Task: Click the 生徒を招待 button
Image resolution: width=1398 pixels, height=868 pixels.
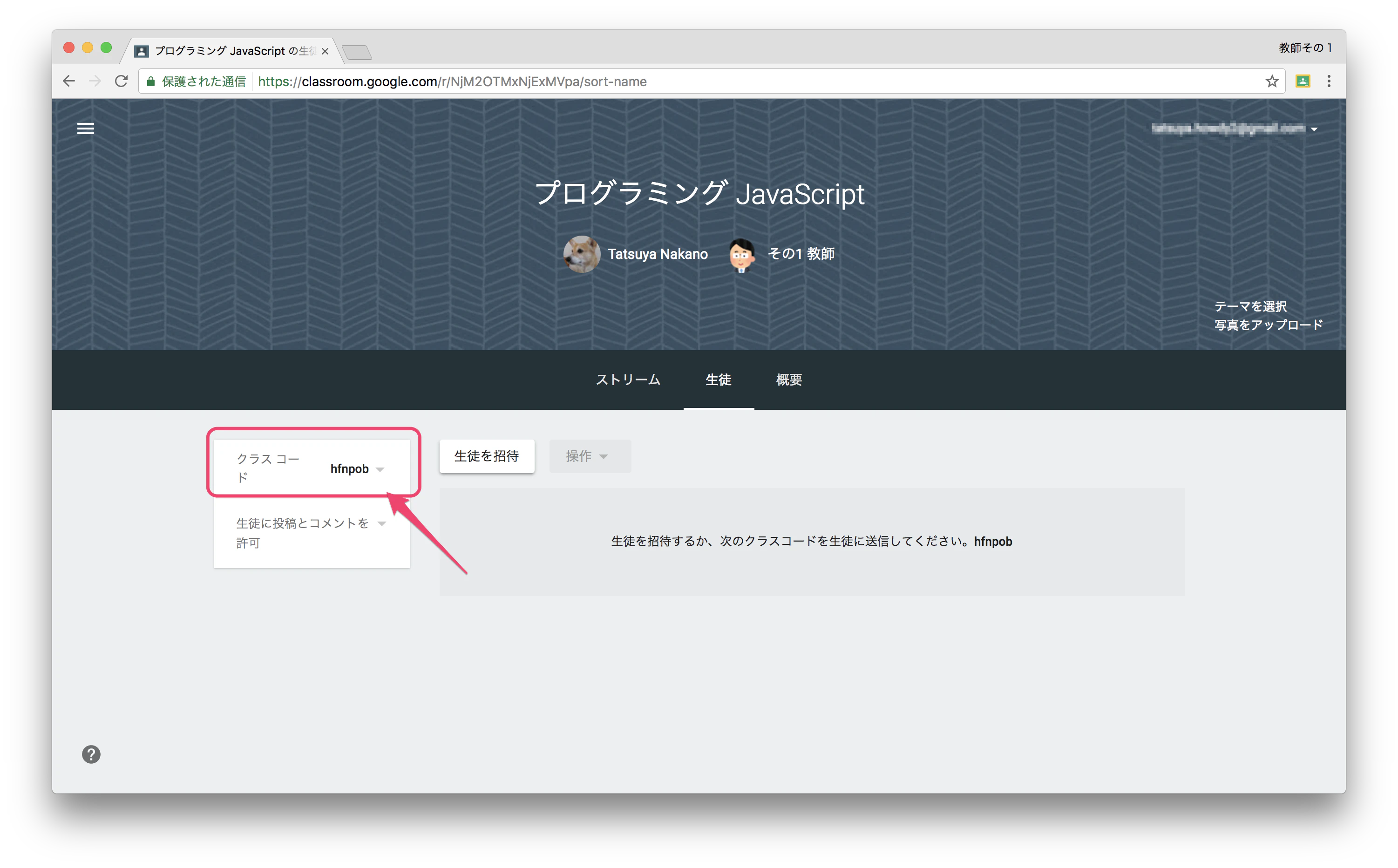Action: pyautogui.click(x=487, y=456)
